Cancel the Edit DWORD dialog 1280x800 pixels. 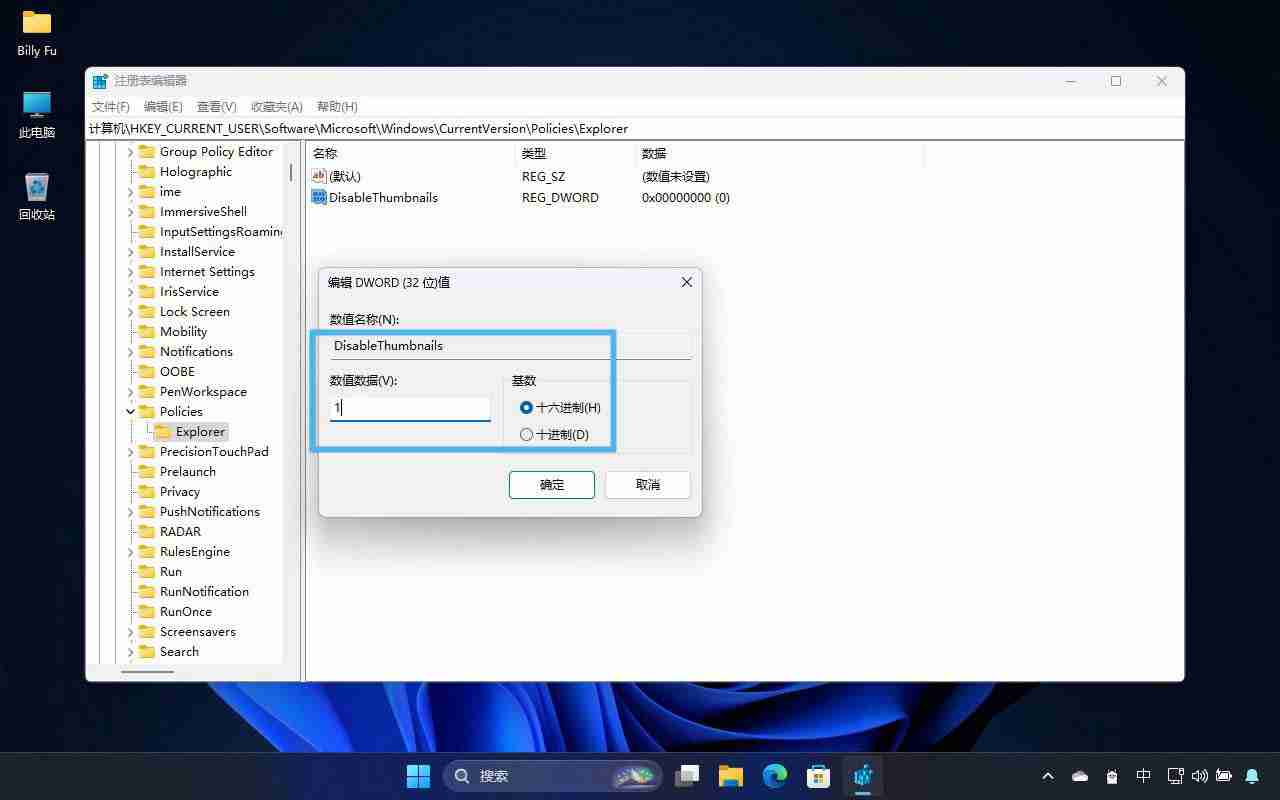(647, 484)
